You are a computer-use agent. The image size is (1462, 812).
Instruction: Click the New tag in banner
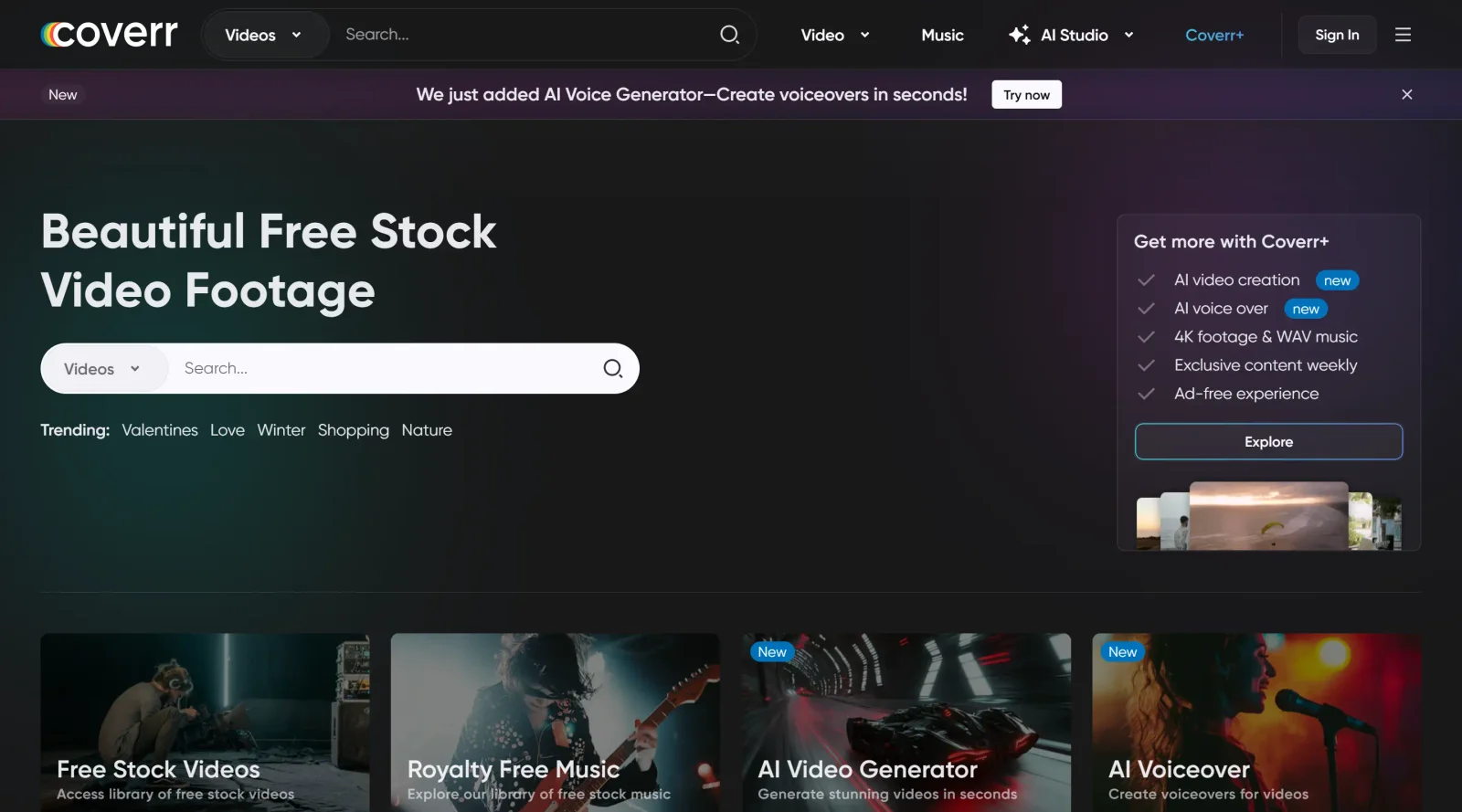[62, 95]
